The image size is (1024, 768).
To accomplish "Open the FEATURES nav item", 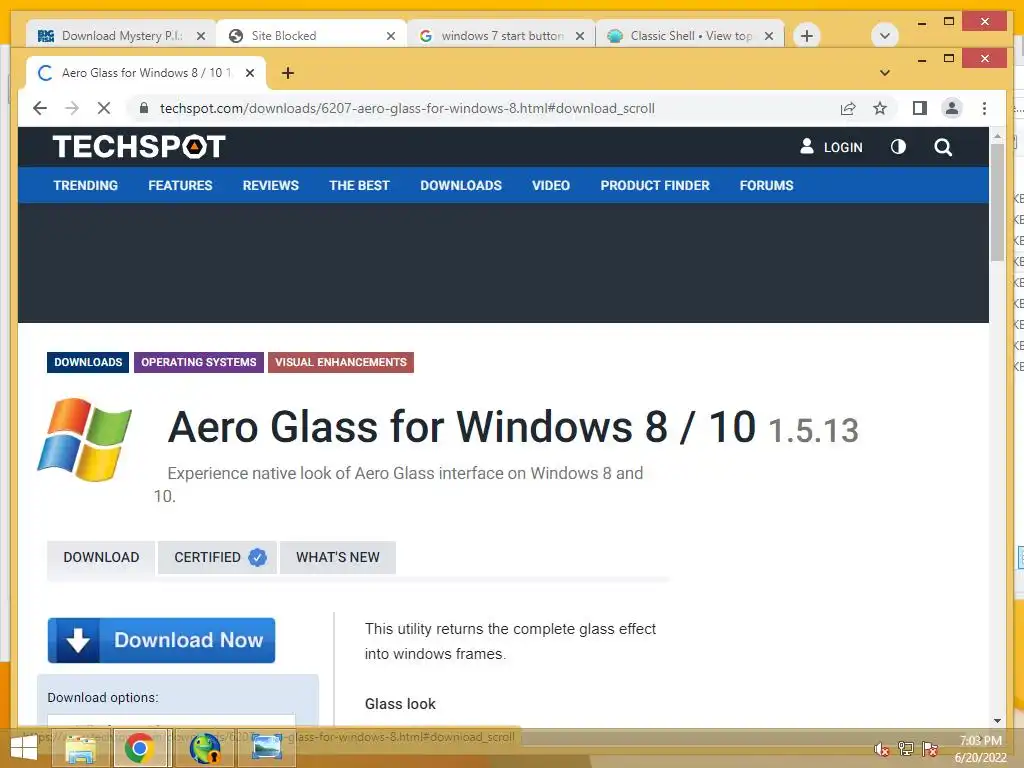I will click(180, 185).
